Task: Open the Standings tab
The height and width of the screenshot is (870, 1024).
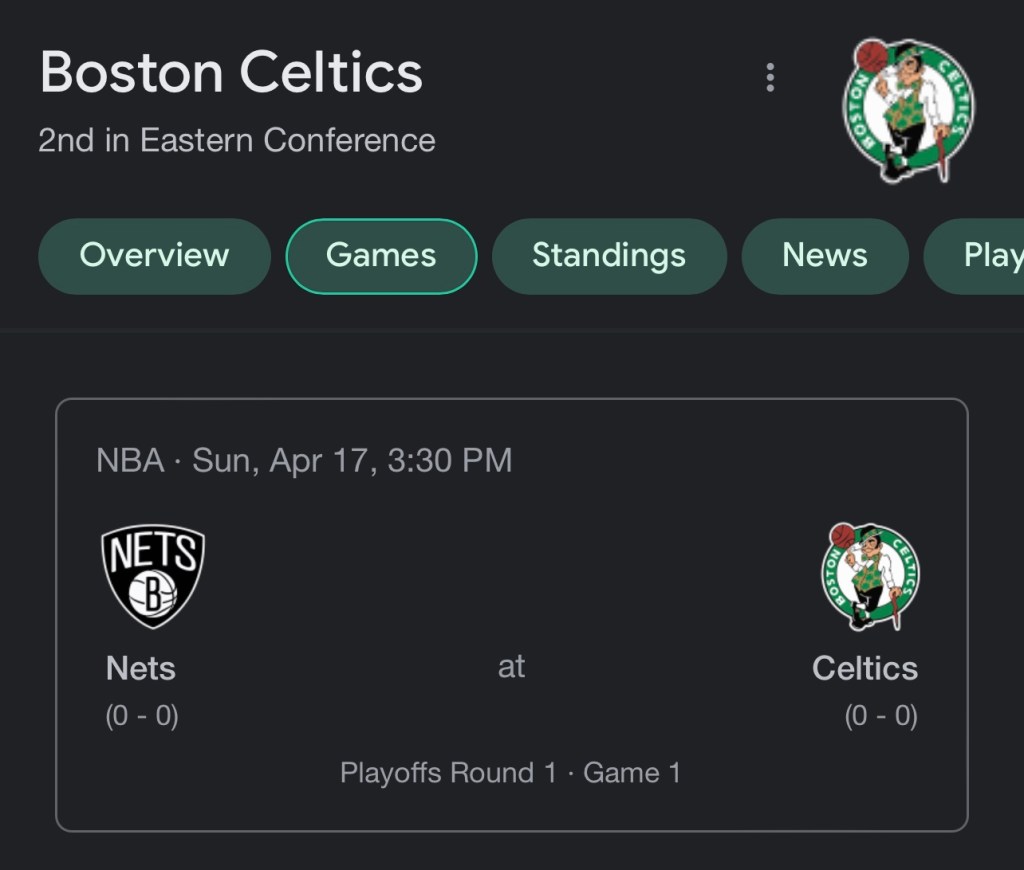Action: click(x=609, y=256)
